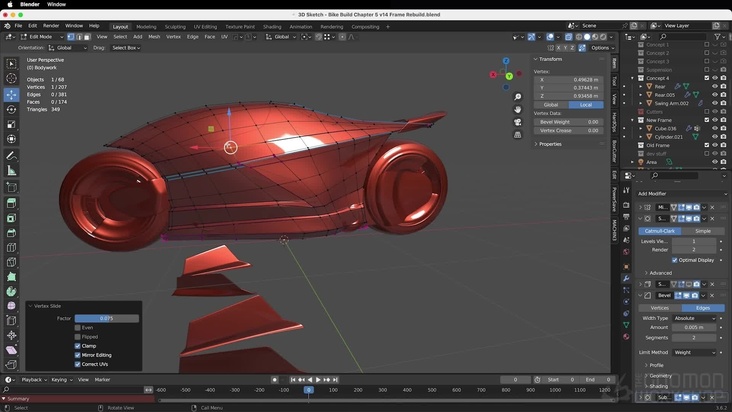This screenshot has width=732, height=412.
Task: Activate the Scale tool
Action: click(x=12, y=124)
